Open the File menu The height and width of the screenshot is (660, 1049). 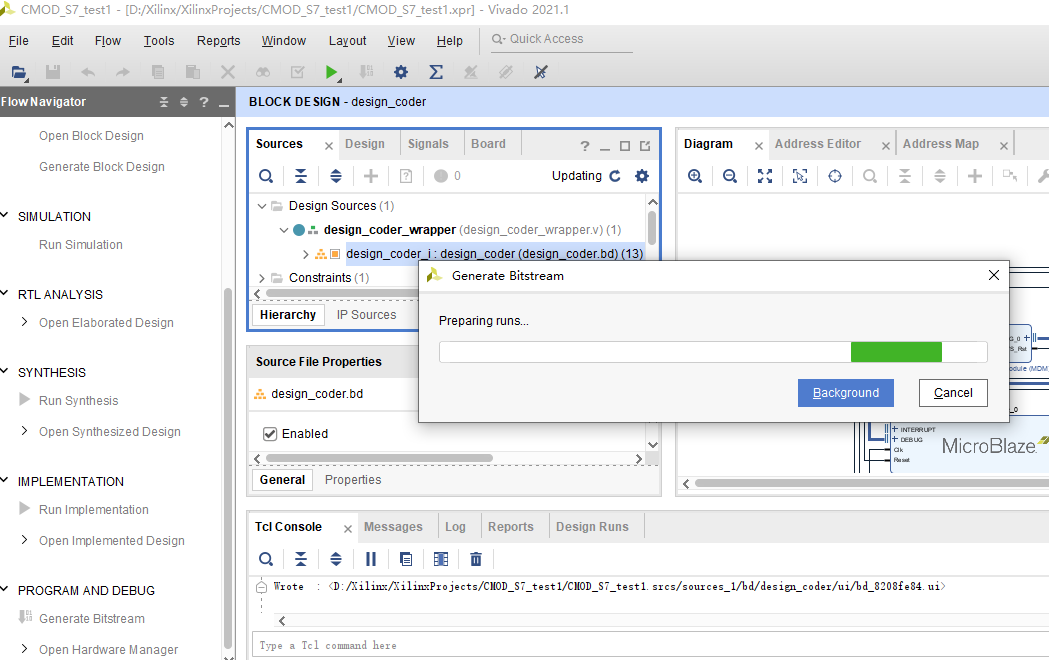[19, 41]
